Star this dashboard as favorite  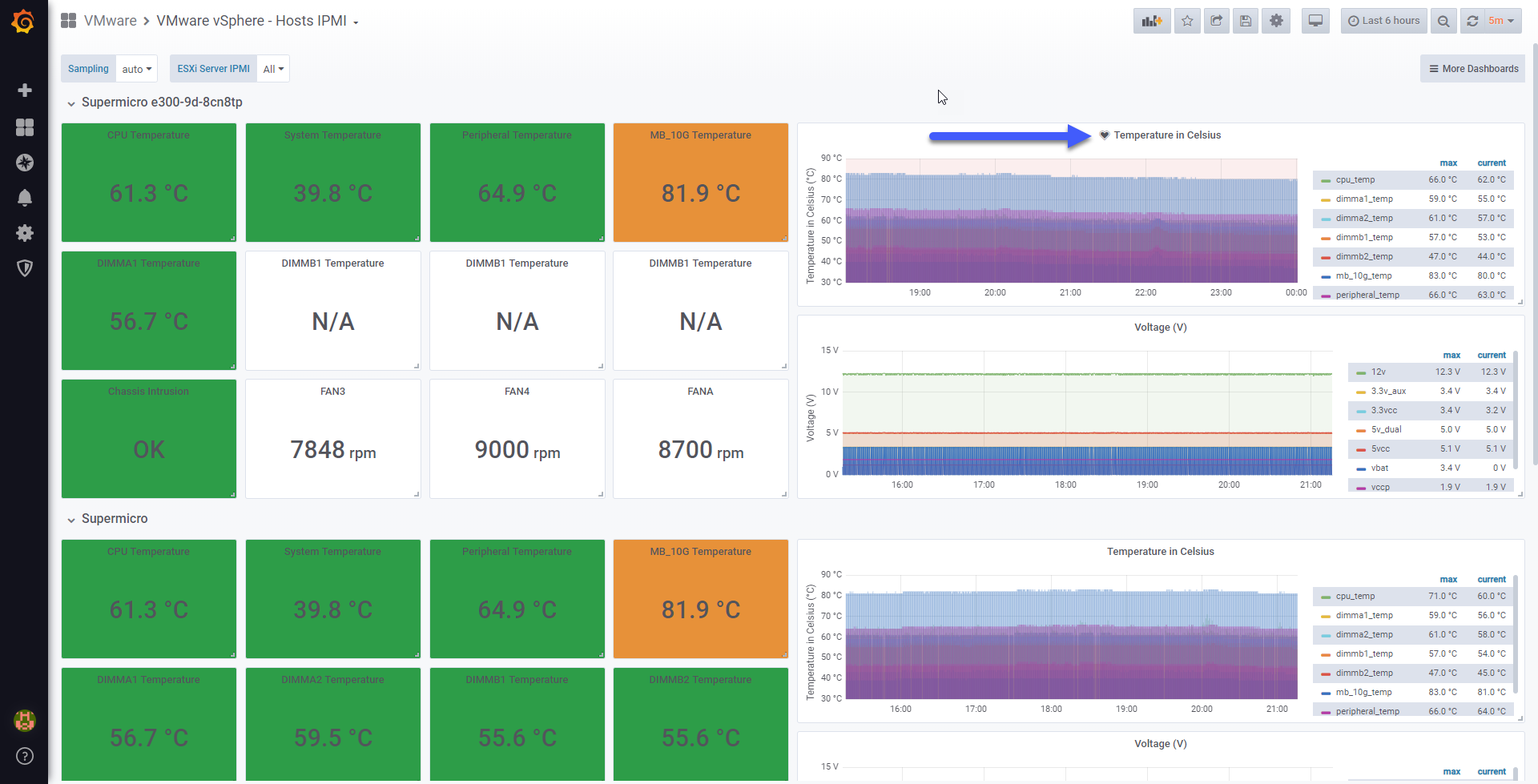click(1187, 21)
